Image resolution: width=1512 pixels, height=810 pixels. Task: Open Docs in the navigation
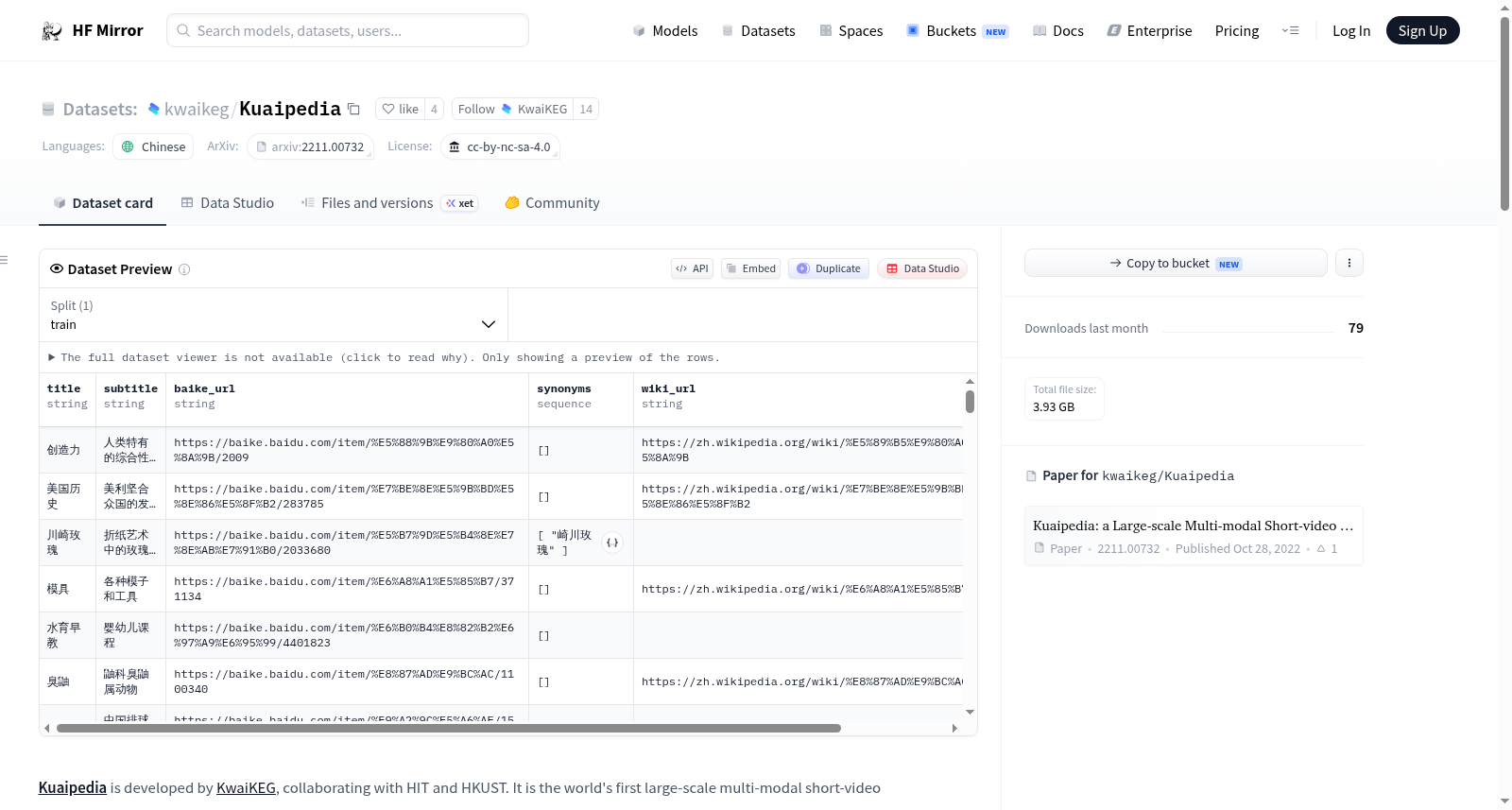tap(1057, 31)
